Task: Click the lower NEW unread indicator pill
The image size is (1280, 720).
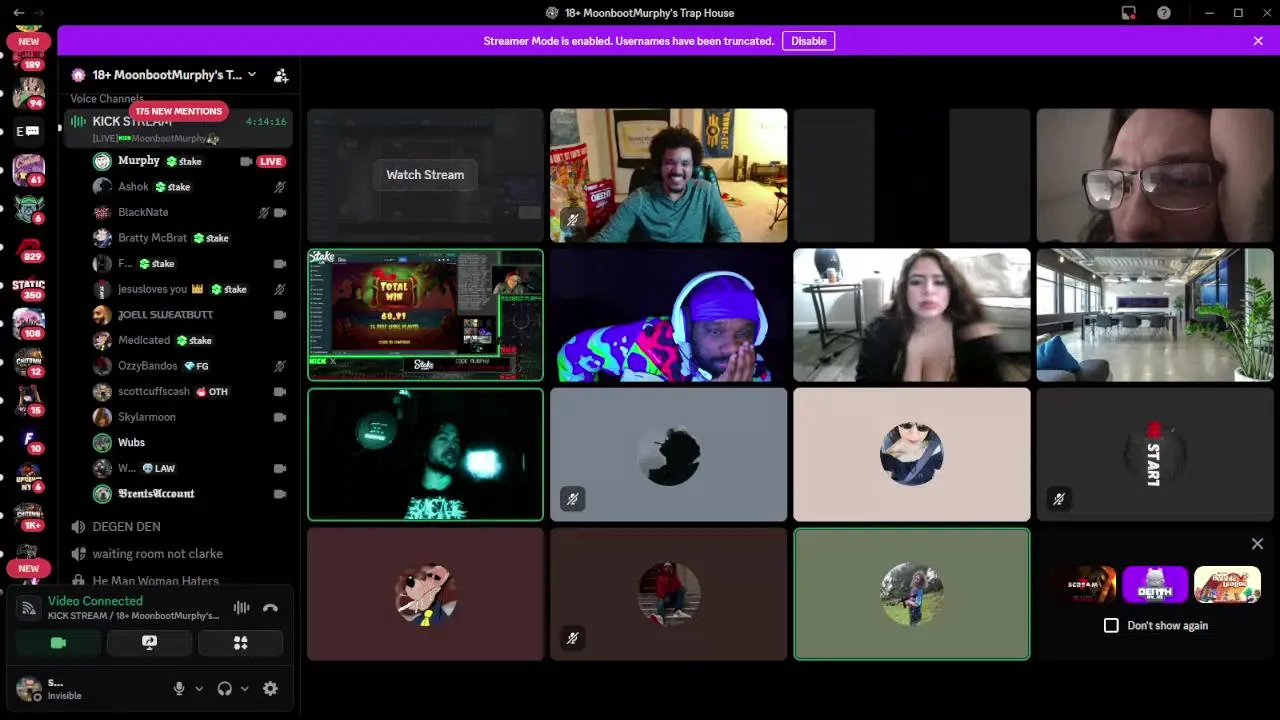Action: 28,569
